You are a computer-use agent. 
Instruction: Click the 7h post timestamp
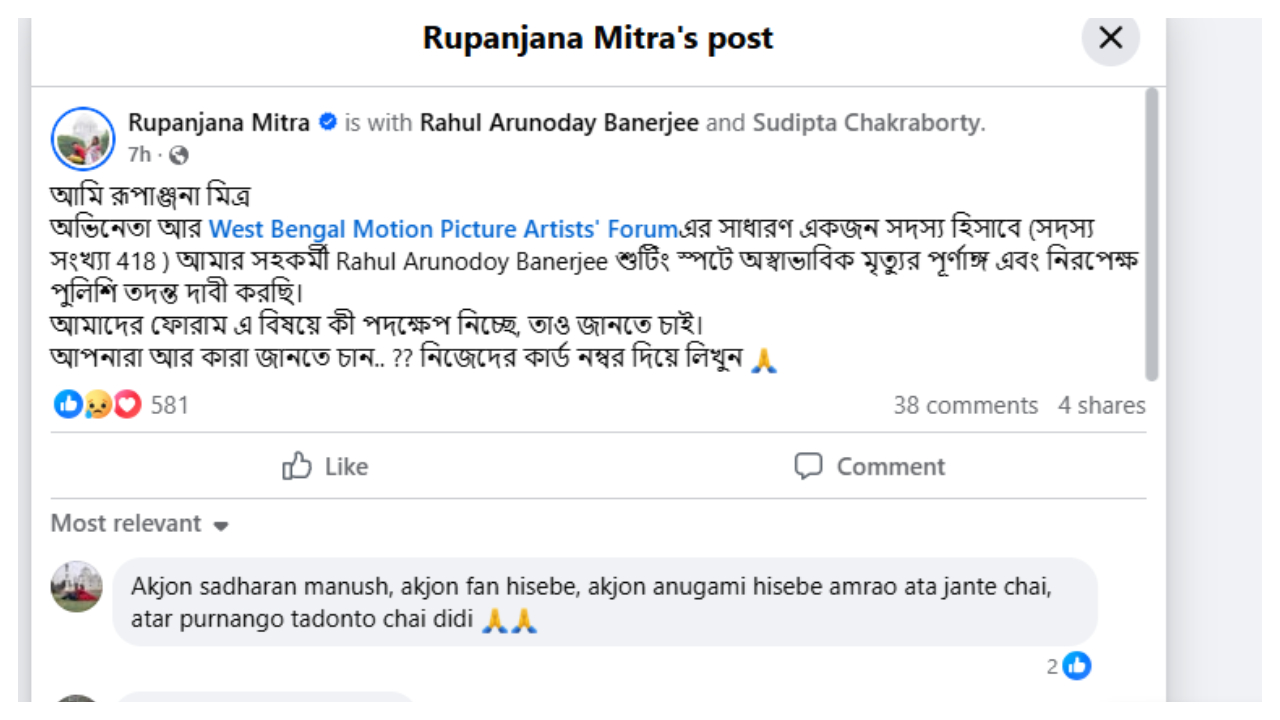click(x=139, y=155)
